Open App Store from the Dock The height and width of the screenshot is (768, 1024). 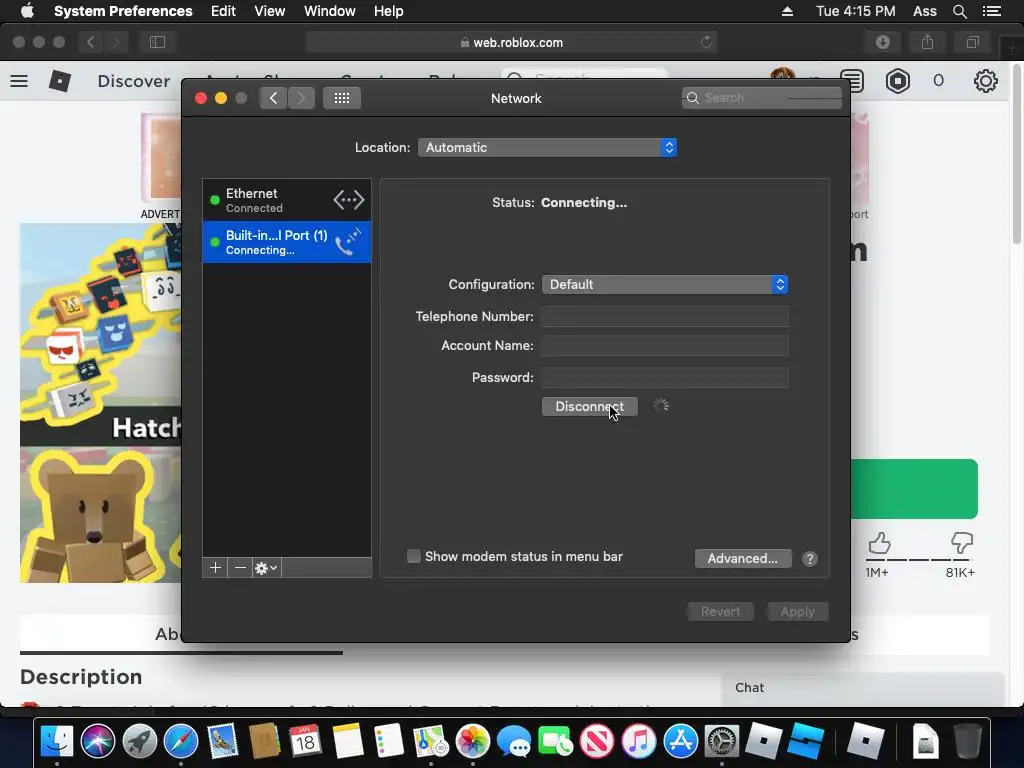pyautogui.click(x=680, y=741)
